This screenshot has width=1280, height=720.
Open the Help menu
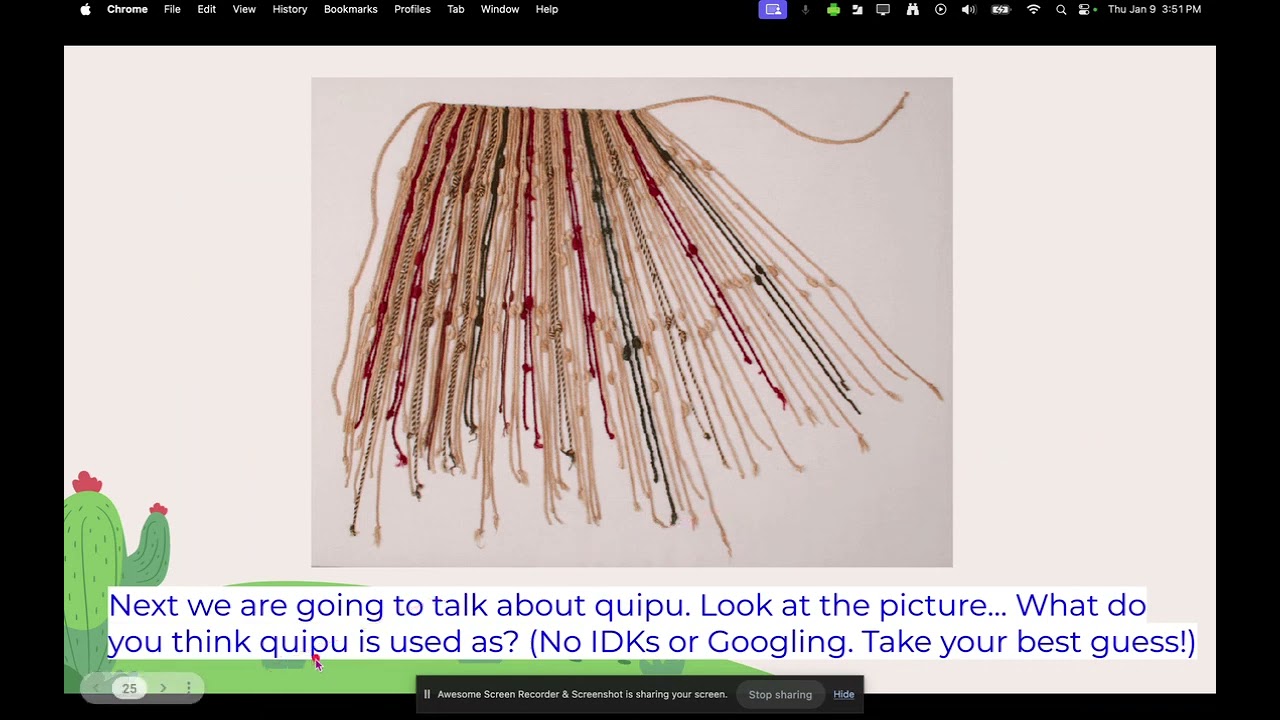click(547, 9)
